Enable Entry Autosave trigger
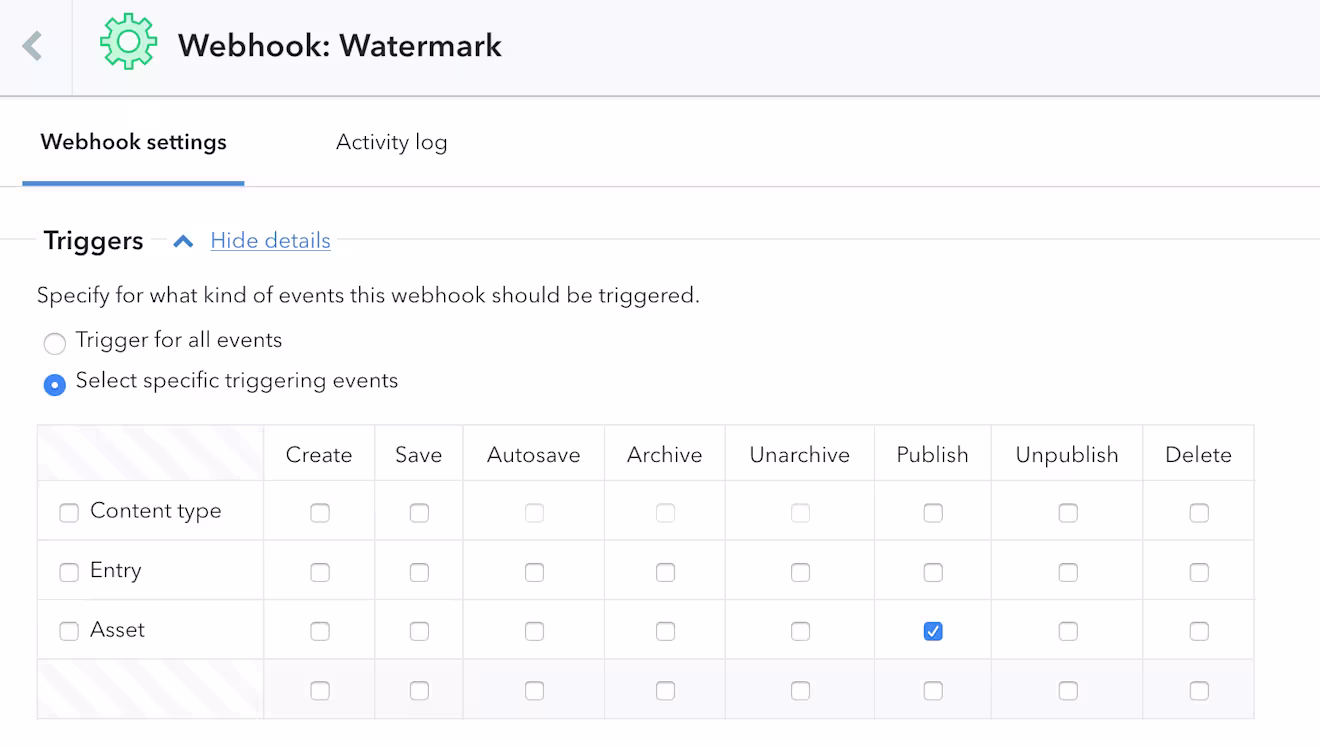 click(x=534, y=572)
